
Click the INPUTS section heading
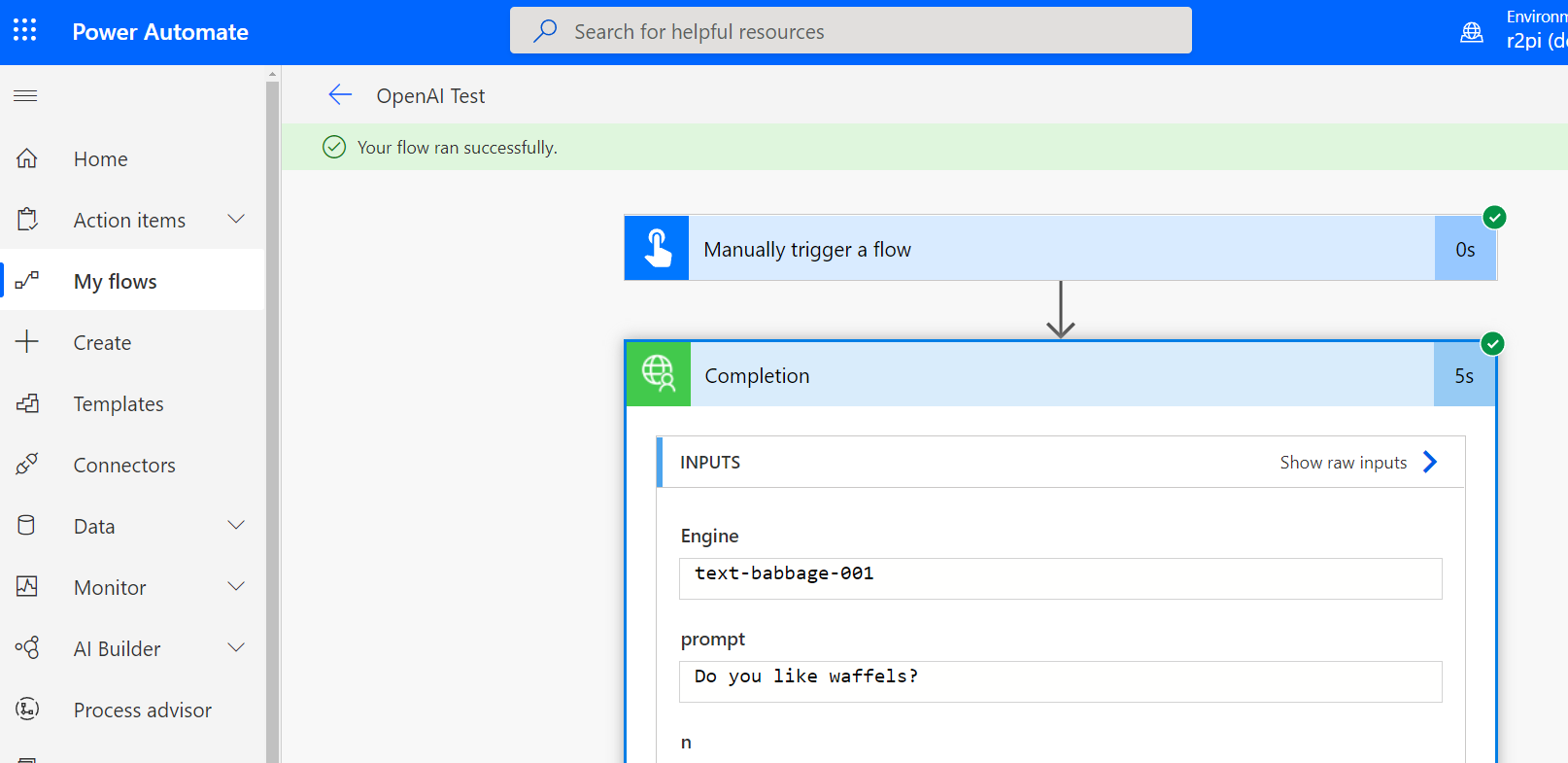point(710,463)
